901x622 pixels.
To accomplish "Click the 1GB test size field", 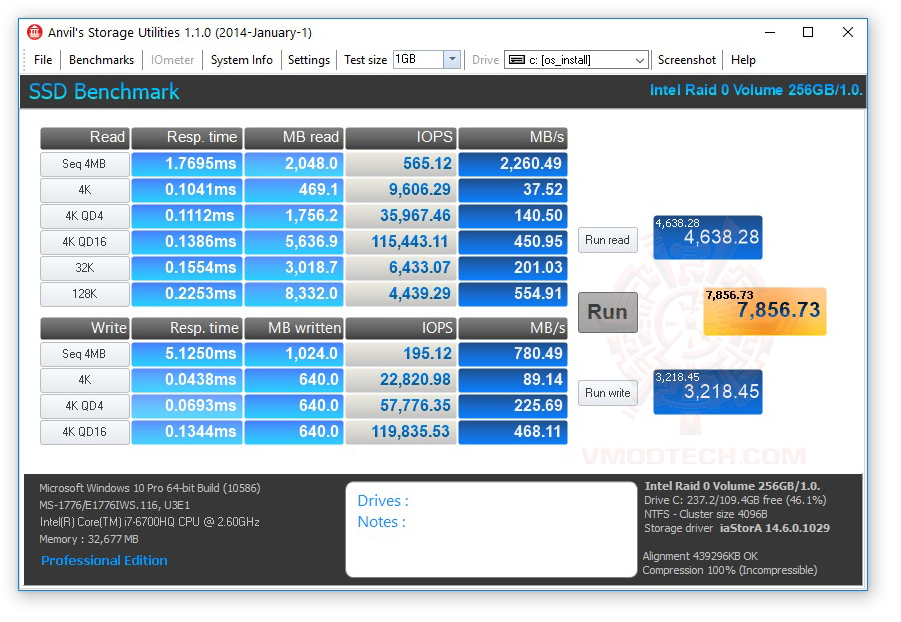I will tap(418, 59).
